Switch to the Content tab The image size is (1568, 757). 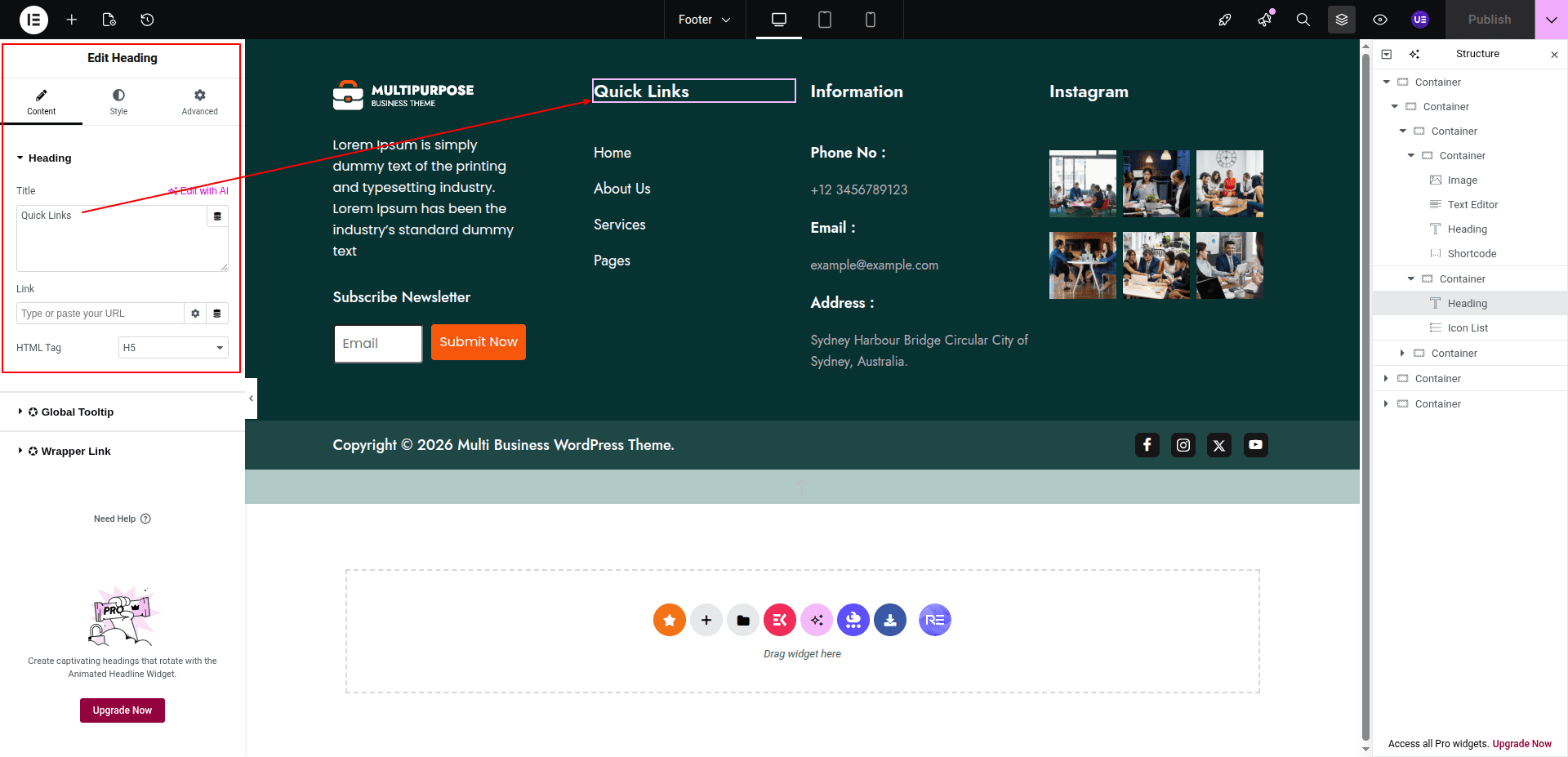point(41,102)
